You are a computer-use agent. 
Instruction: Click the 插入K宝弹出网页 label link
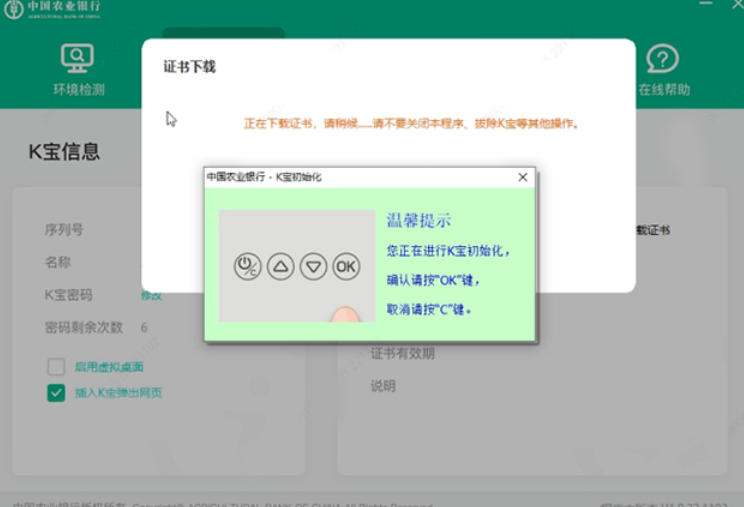[119, 393]
